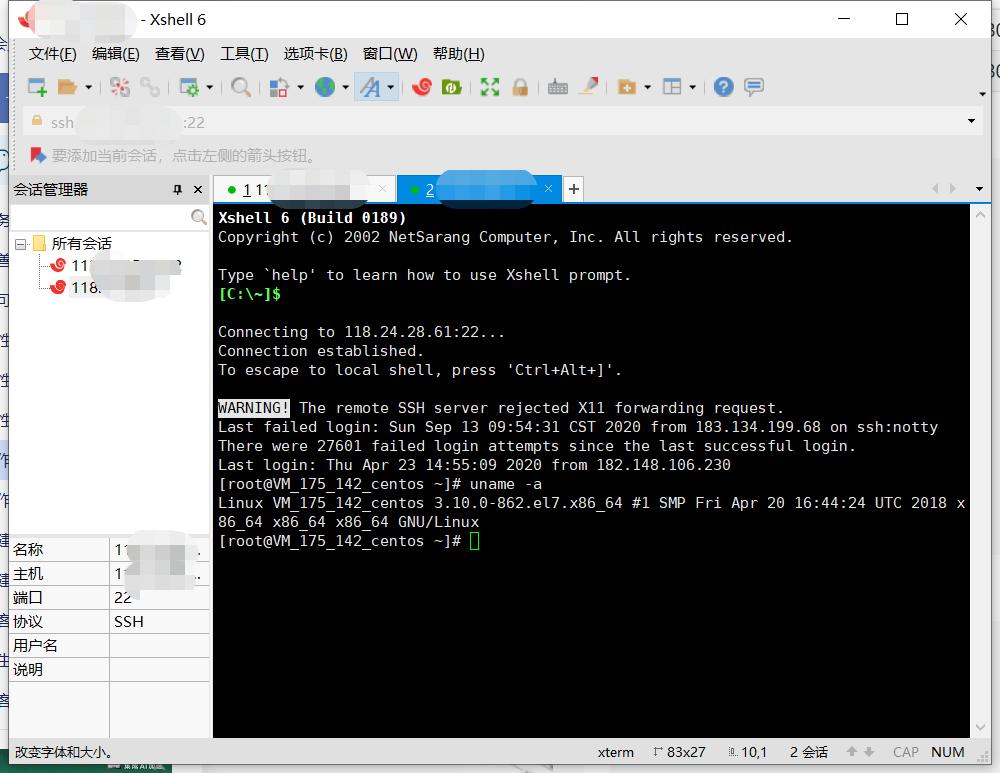
Task: Close the Session Manager panel
Action: click(x=198, y=189)
